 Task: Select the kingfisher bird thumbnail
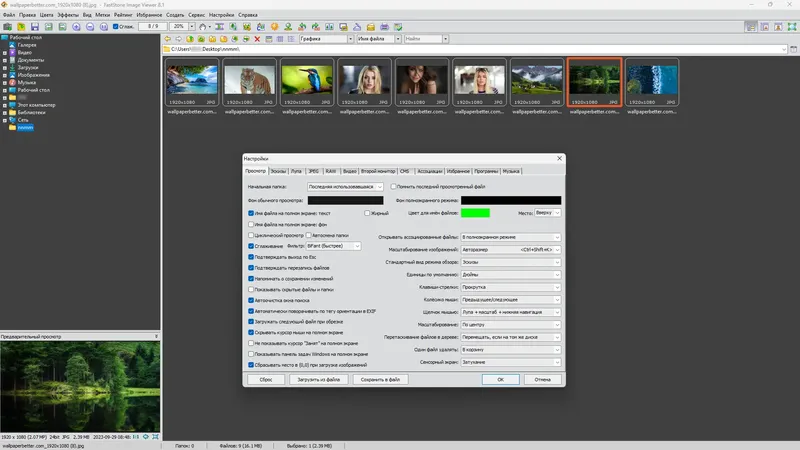coord(307,80)
